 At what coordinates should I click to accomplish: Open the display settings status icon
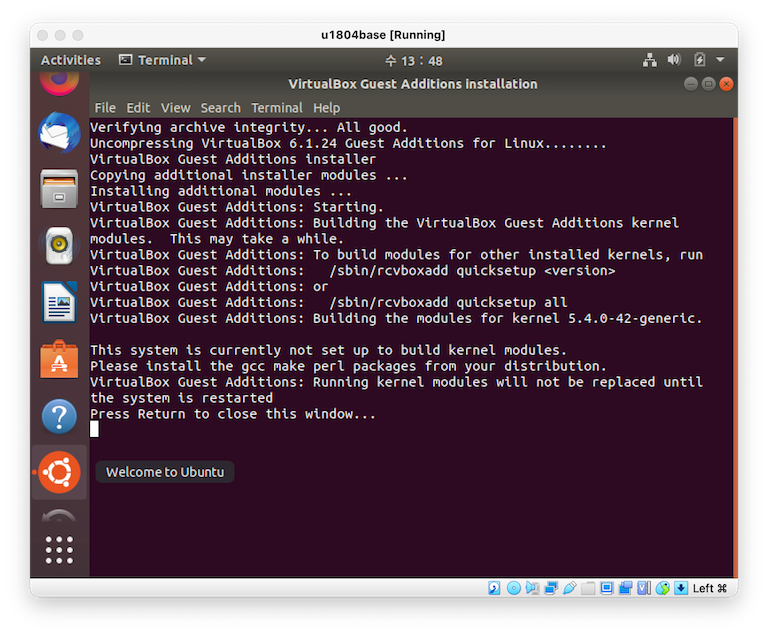coord(607,588)
